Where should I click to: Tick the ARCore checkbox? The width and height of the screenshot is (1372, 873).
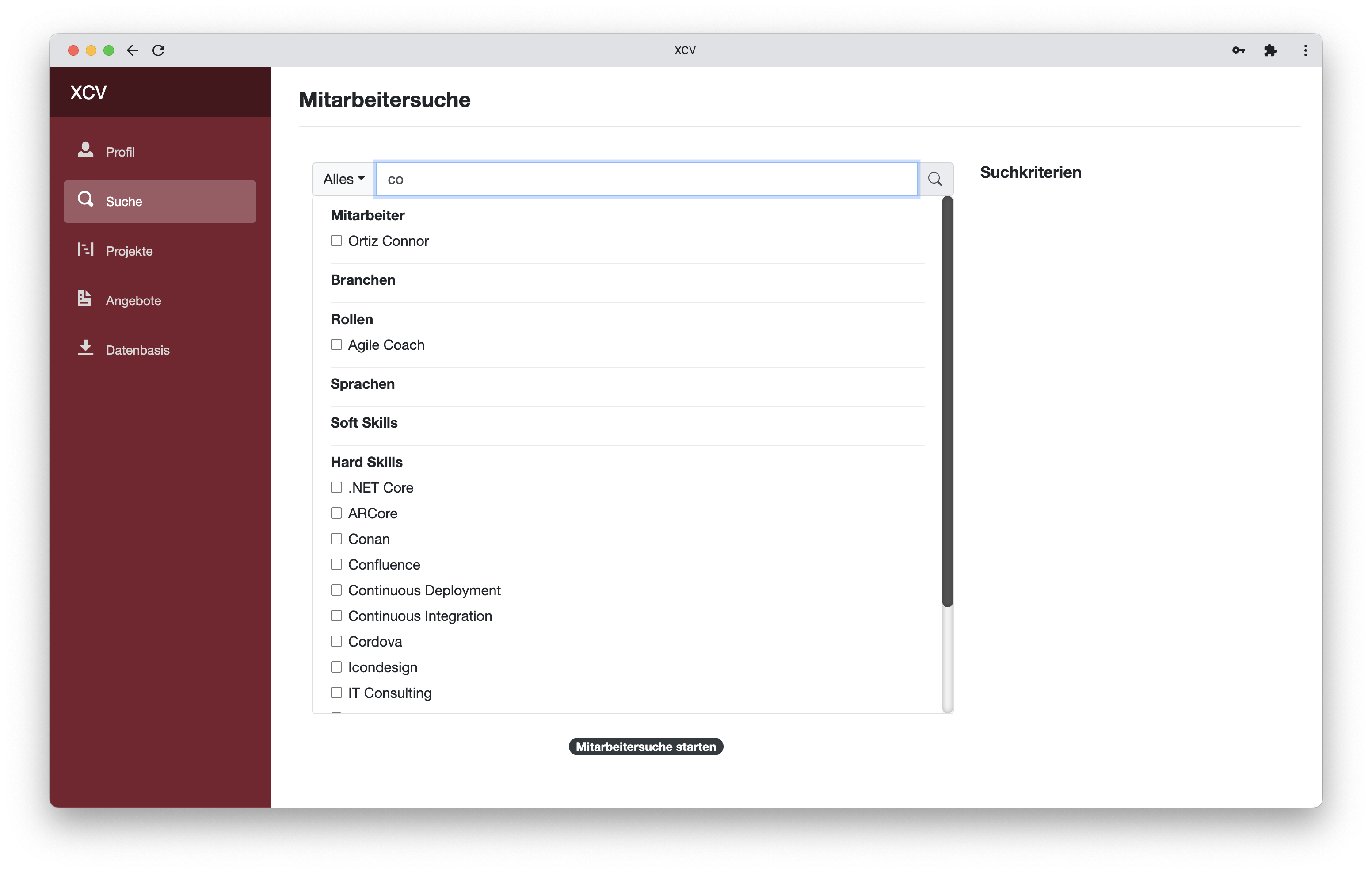pos(336,513)
